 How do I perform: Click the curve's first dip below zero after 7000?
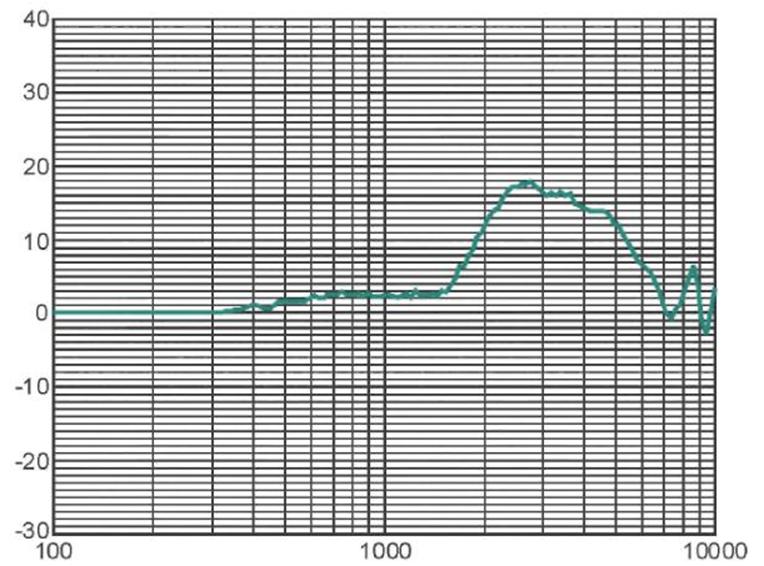pyautogui.click(x=671, y=317)
